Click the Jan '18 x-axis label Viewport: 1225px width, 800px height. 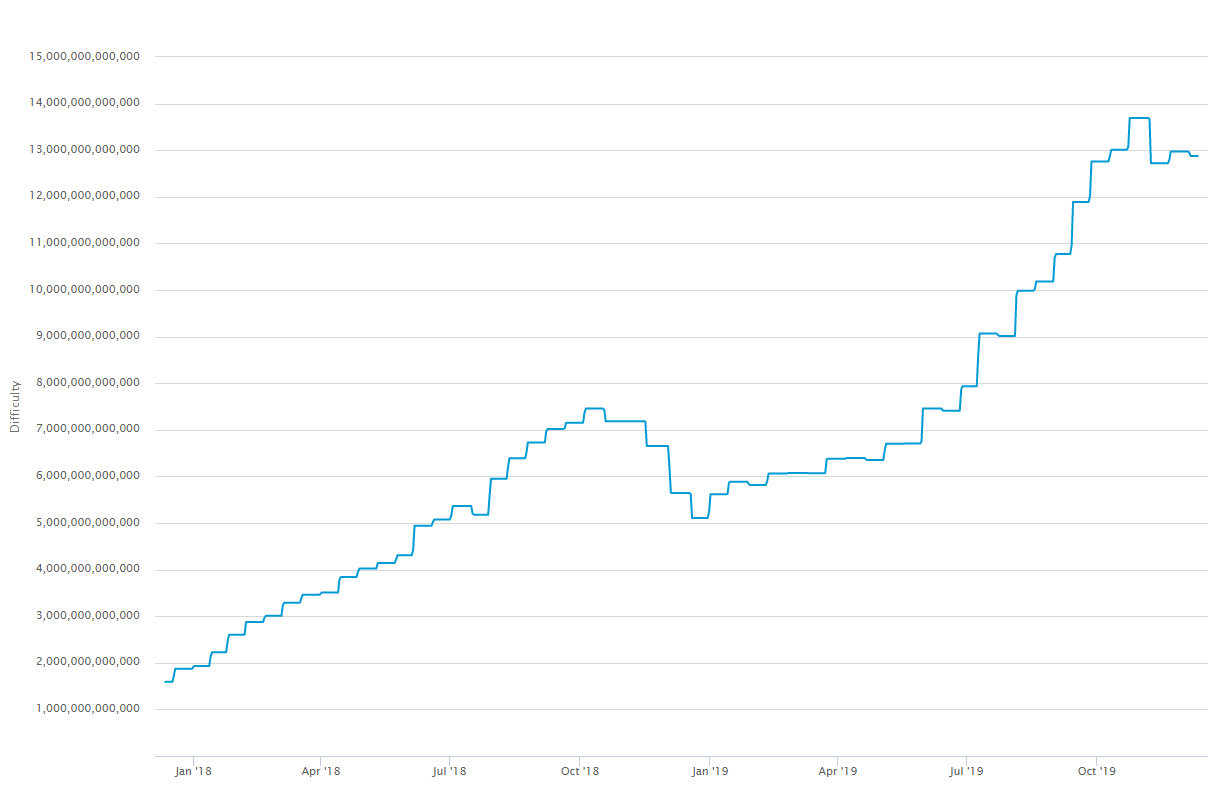point(192,771)
